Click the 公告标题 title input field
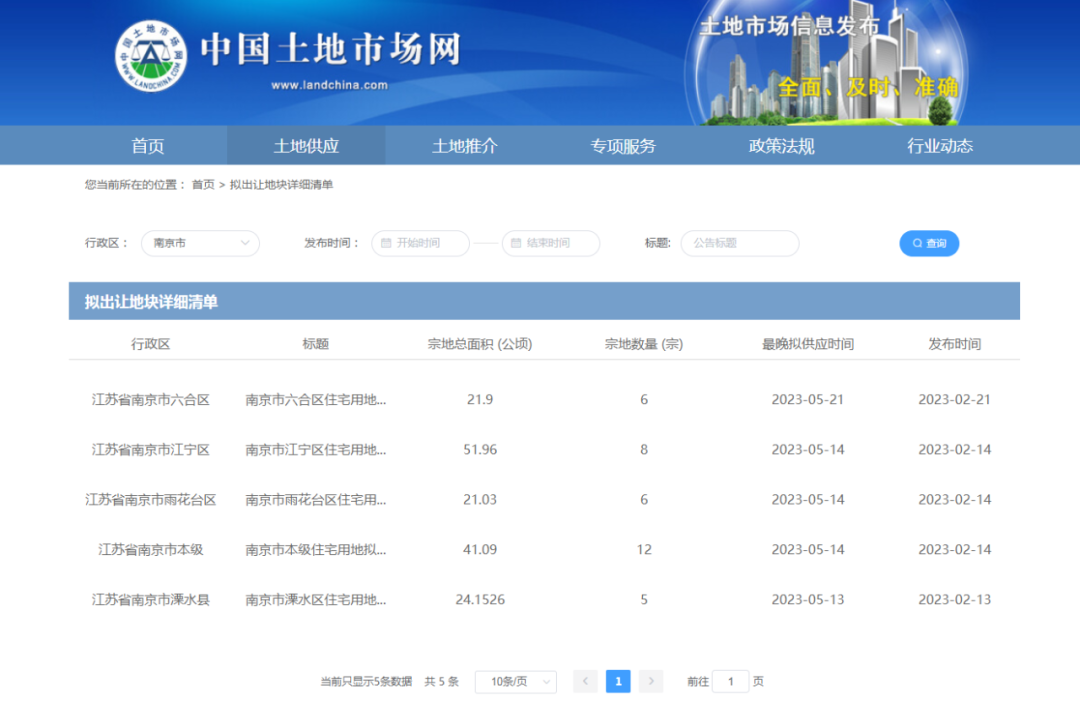1080x712 pixels. pos(741,243)
